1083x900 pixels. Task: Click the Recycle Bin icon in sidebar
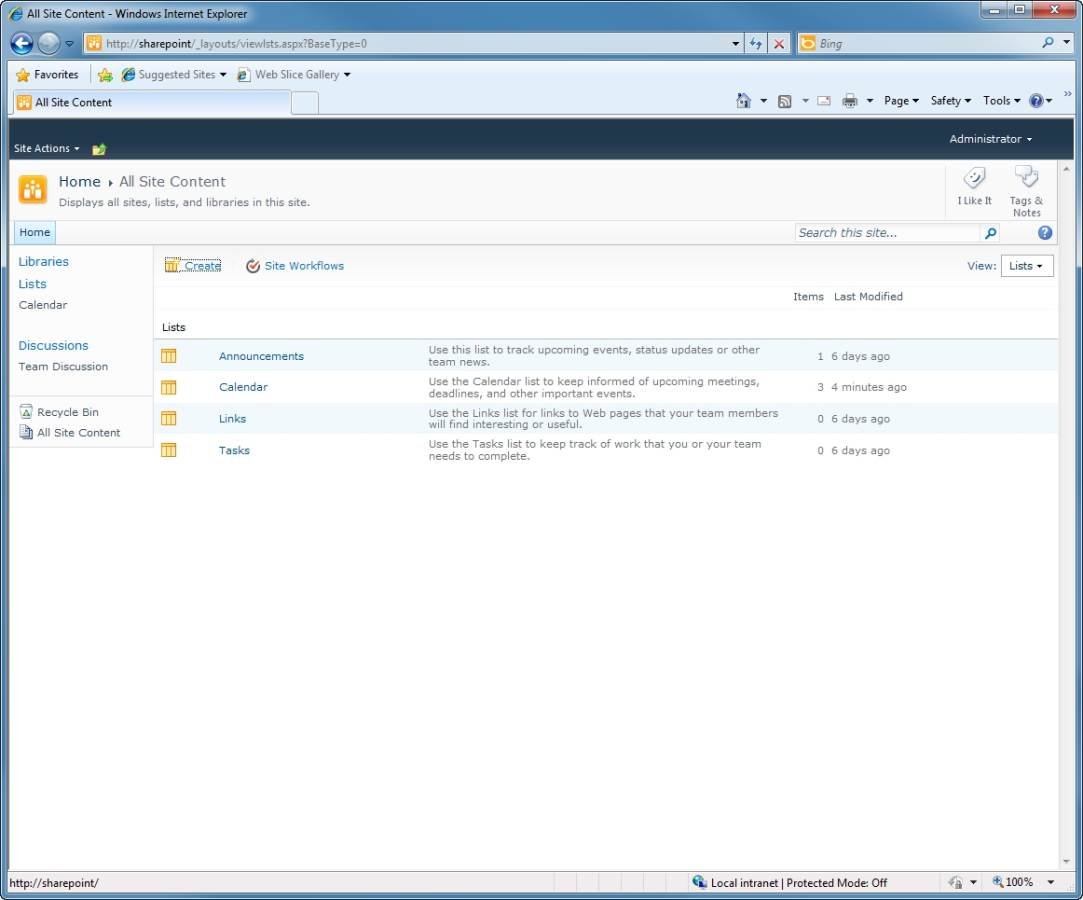[27, 412]
